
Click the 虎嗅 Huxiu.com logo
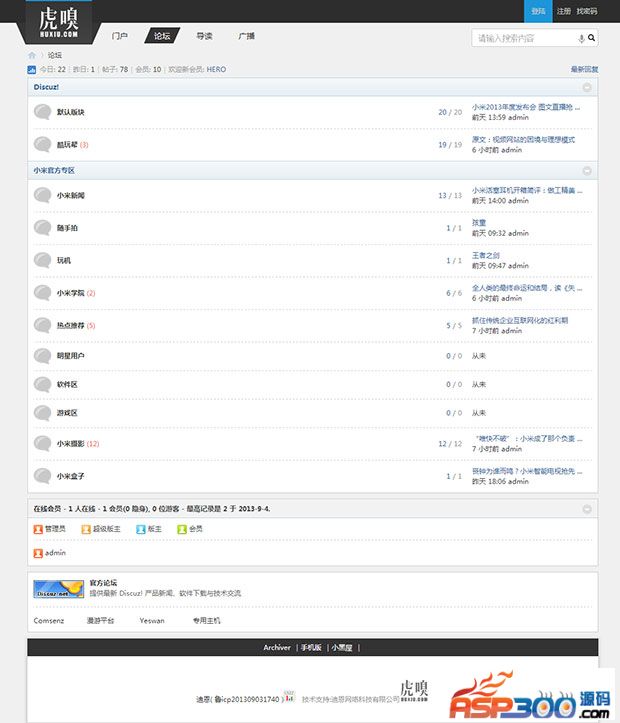(x=59, y=23)
